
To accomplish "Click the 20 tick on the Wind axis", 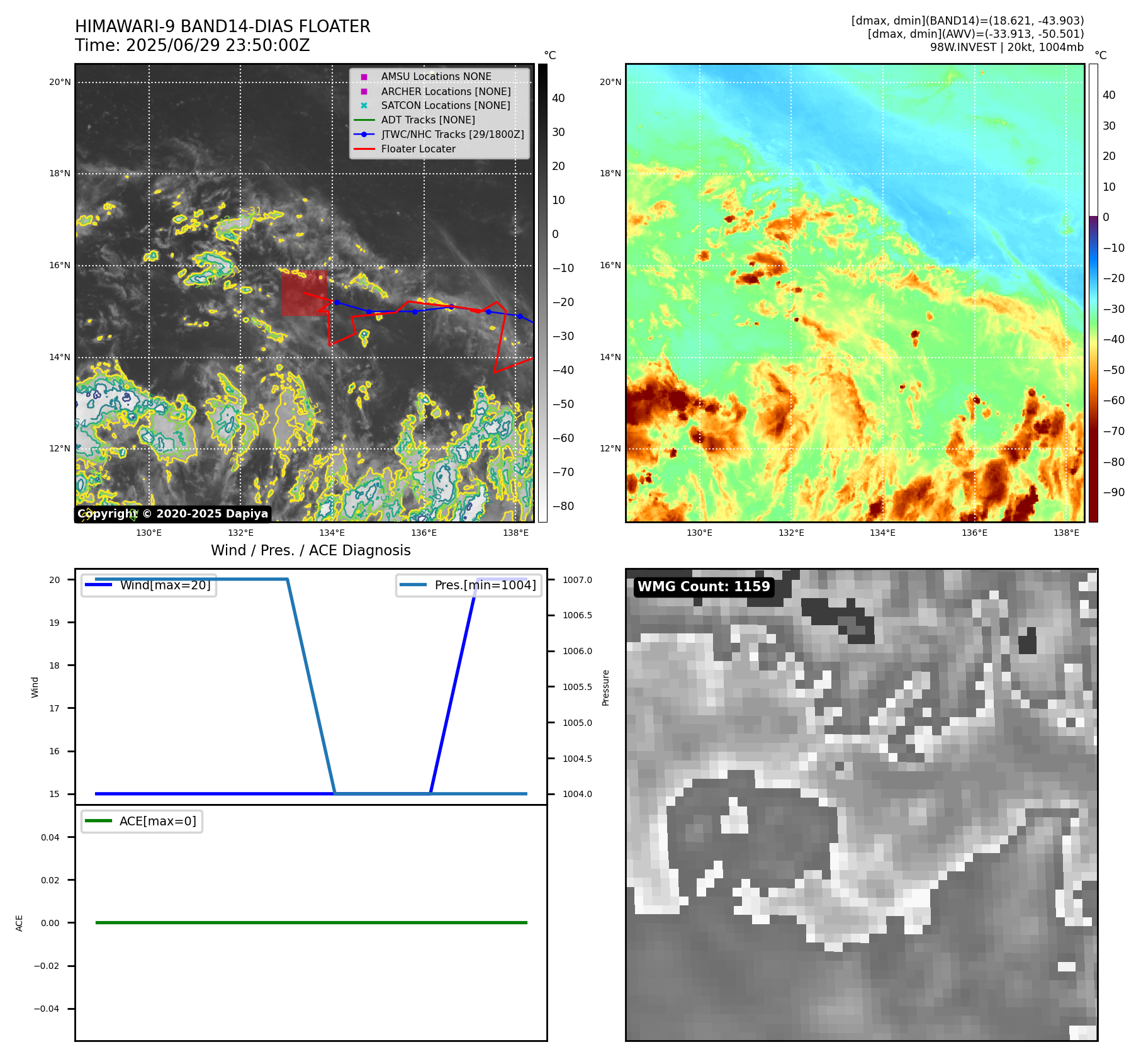I will click(55, 580).
